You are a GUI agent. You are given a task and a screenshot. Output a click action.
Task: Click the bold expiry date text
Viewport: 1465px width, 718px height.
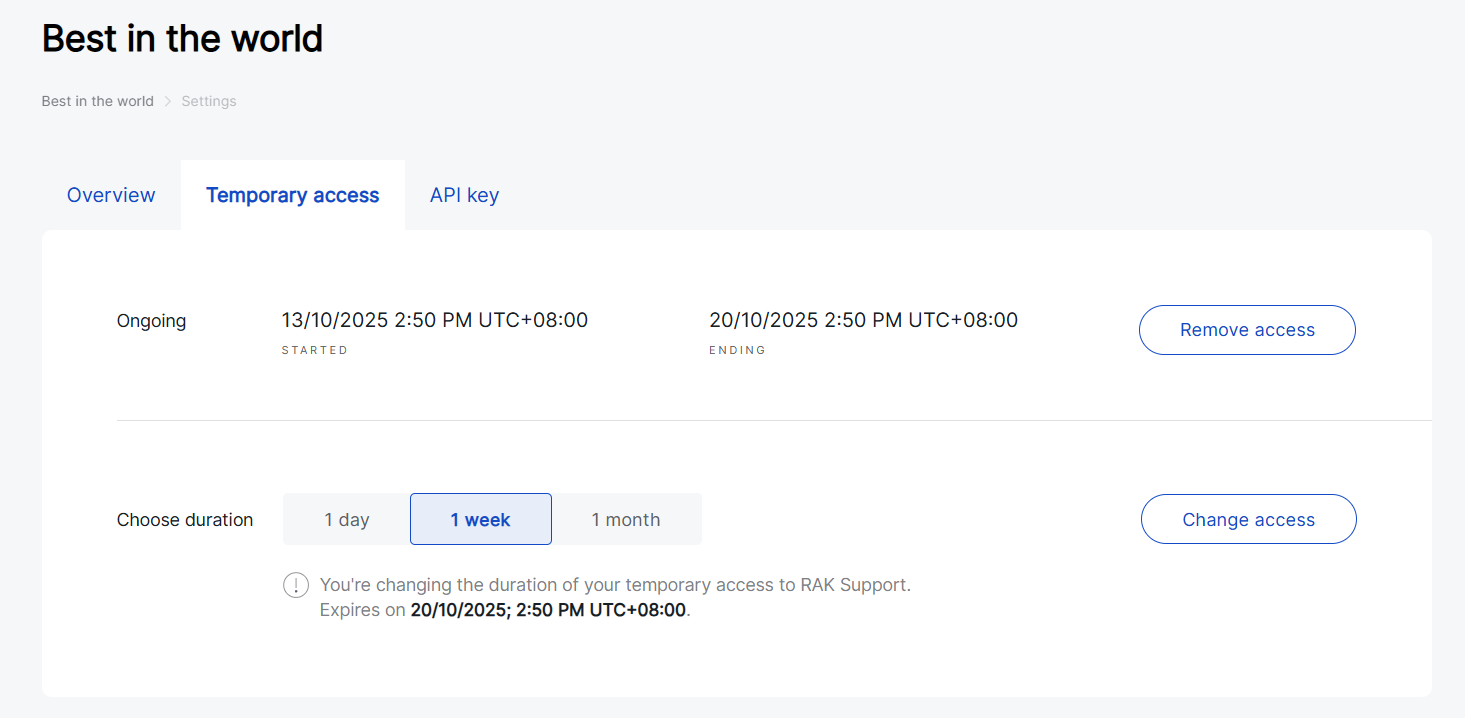click(x=549, y=610)
